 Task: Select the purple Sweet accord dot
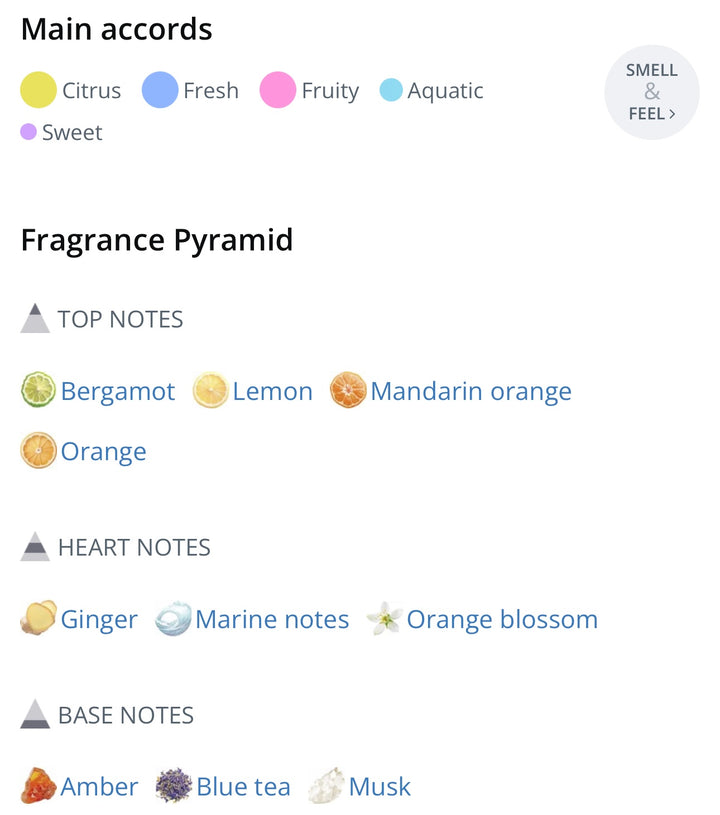coord(28,132)
